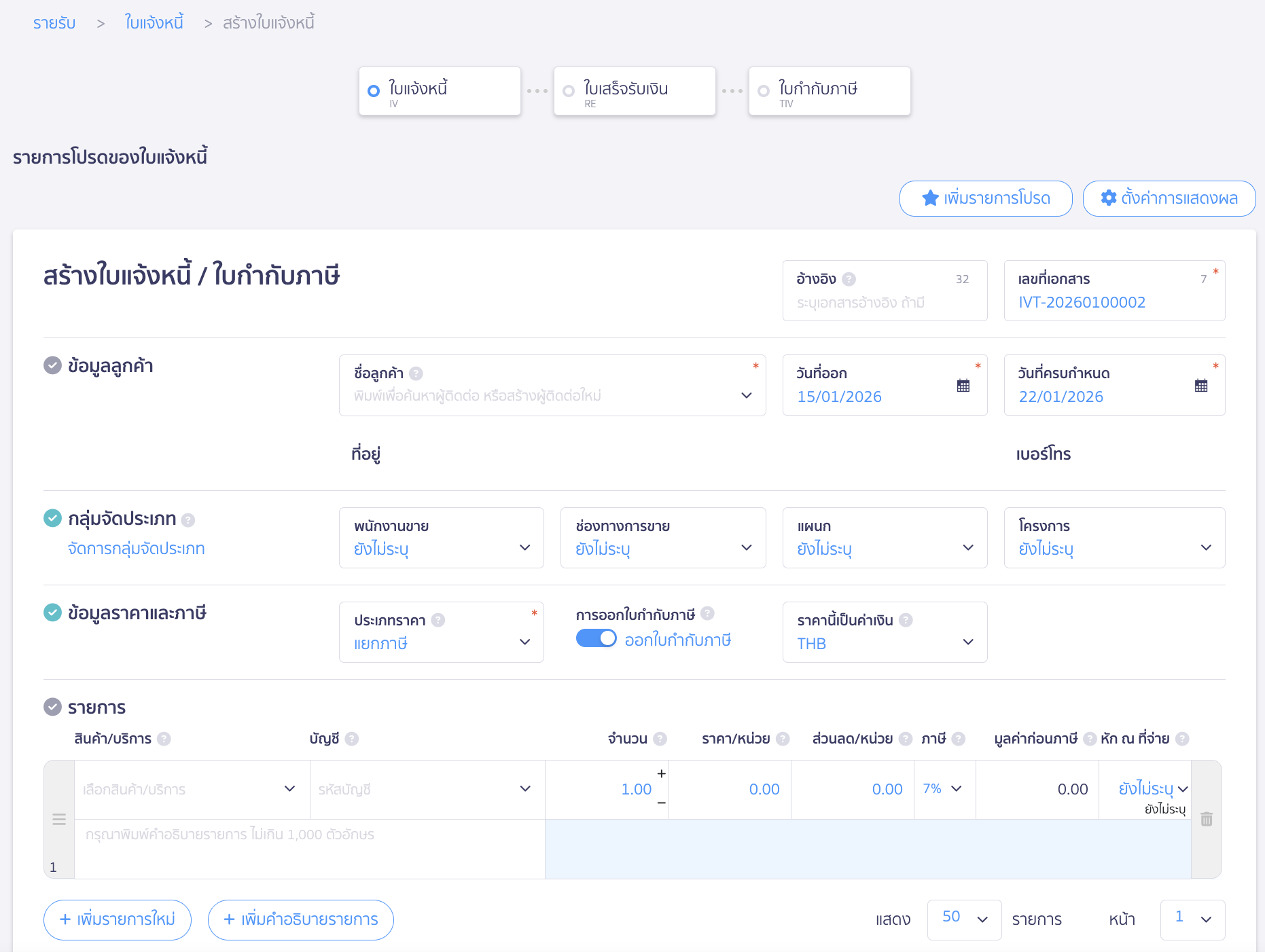Open the THB currency dropdown
Viewport: 1265px width, 952px height.
[x=884, y=633]
